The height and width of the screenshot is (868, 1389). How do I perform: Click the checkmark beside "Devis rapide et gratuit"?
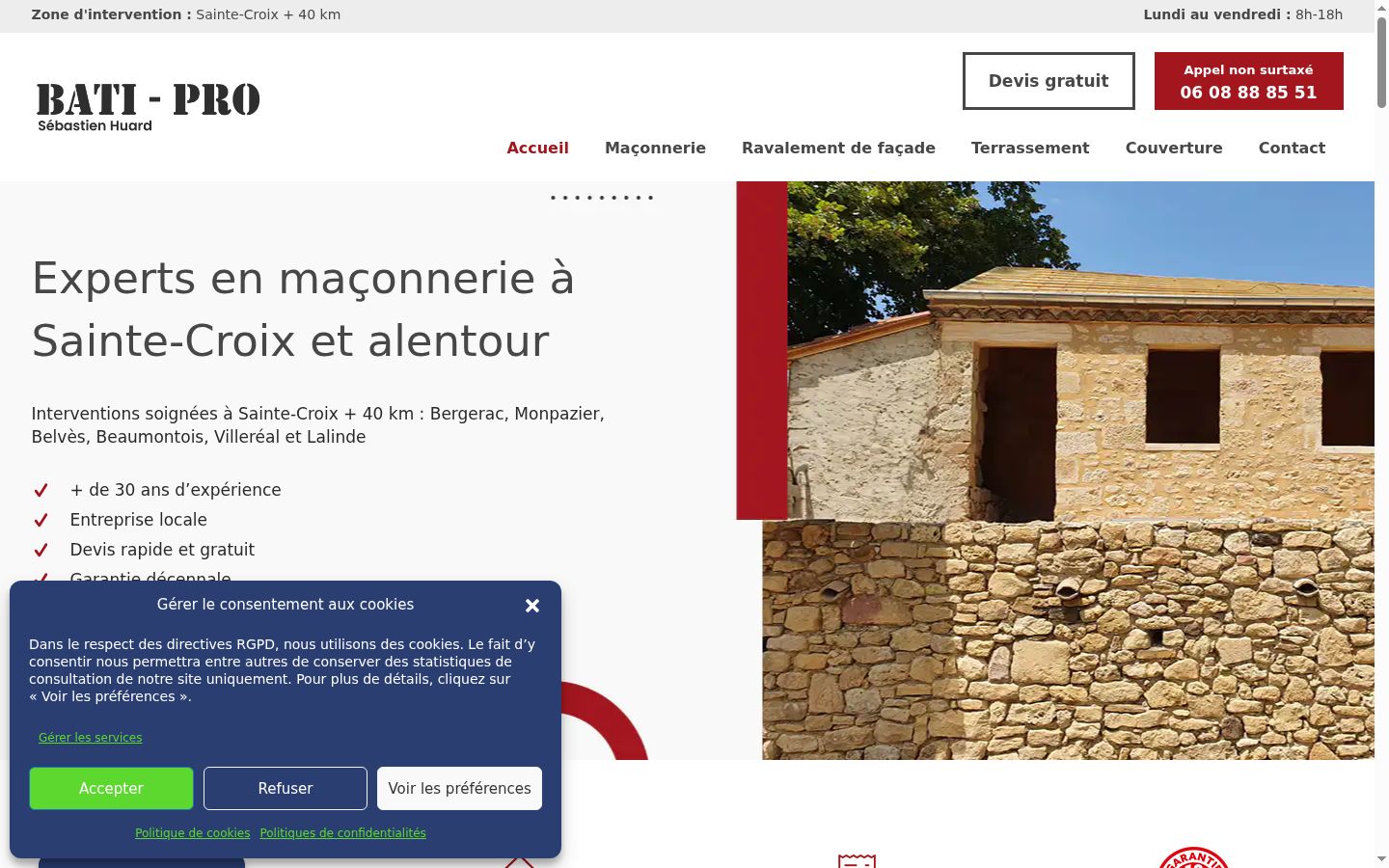41,551
